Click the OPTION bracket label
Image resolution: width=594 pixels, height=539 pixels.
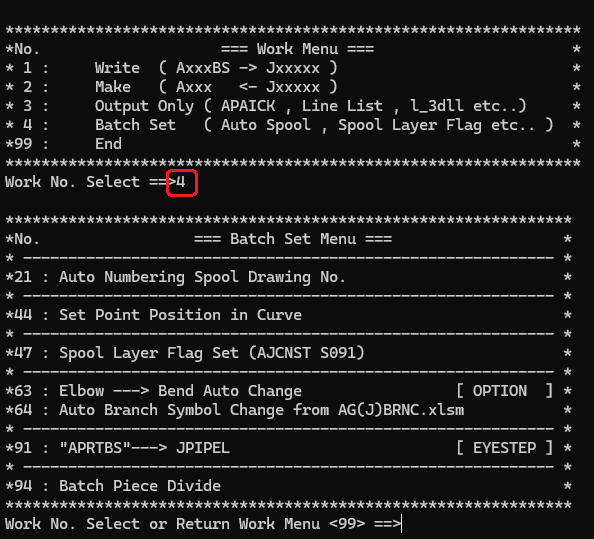(504, 391)
